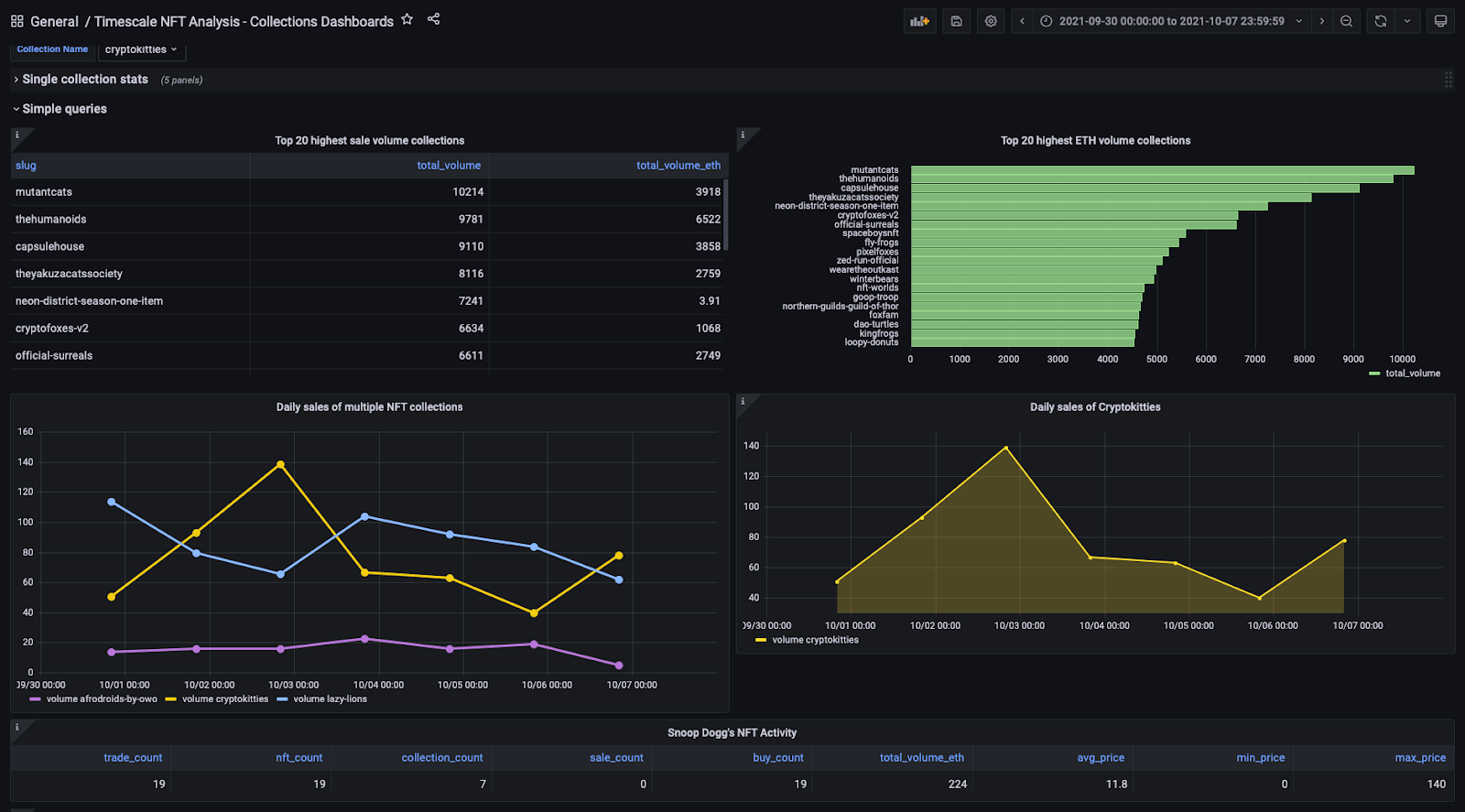The width and height of the screenshot is (1465, 812).
Task: Open the Collection Name cryptokitties dropdown
Action: point(140,49)
